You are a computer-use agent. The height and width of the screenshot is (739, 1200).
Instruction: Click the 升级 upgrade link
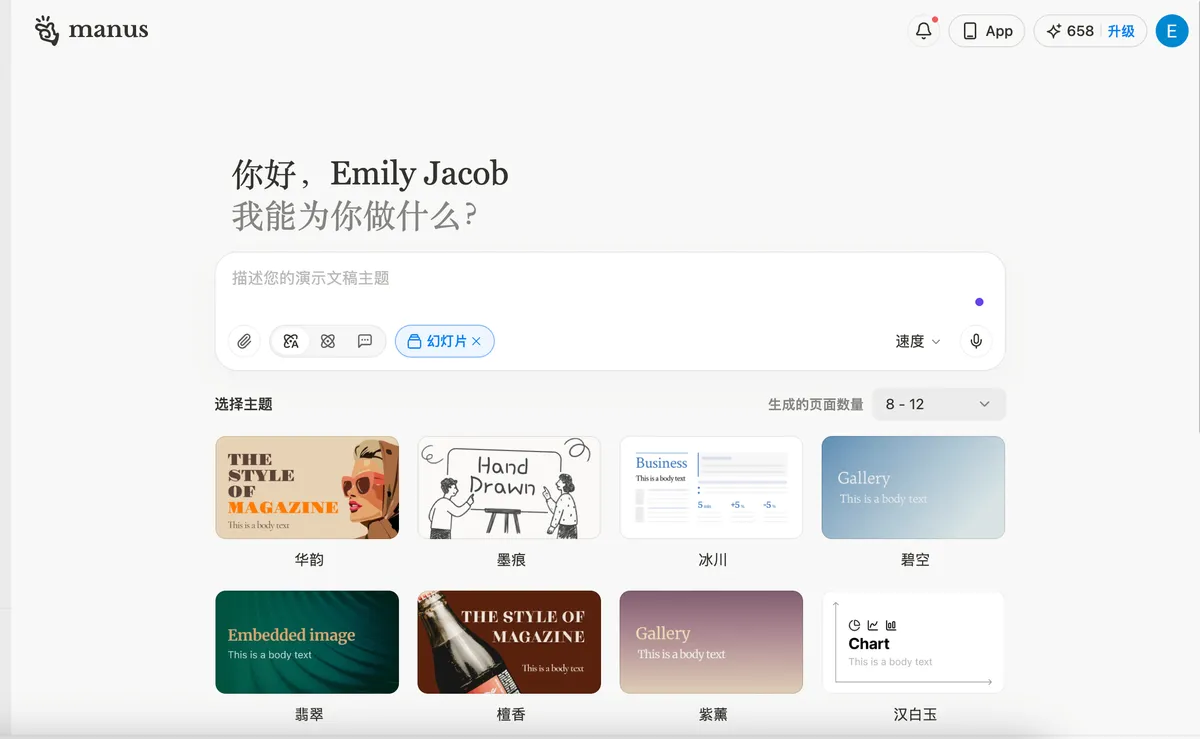tap(1121, 31)
